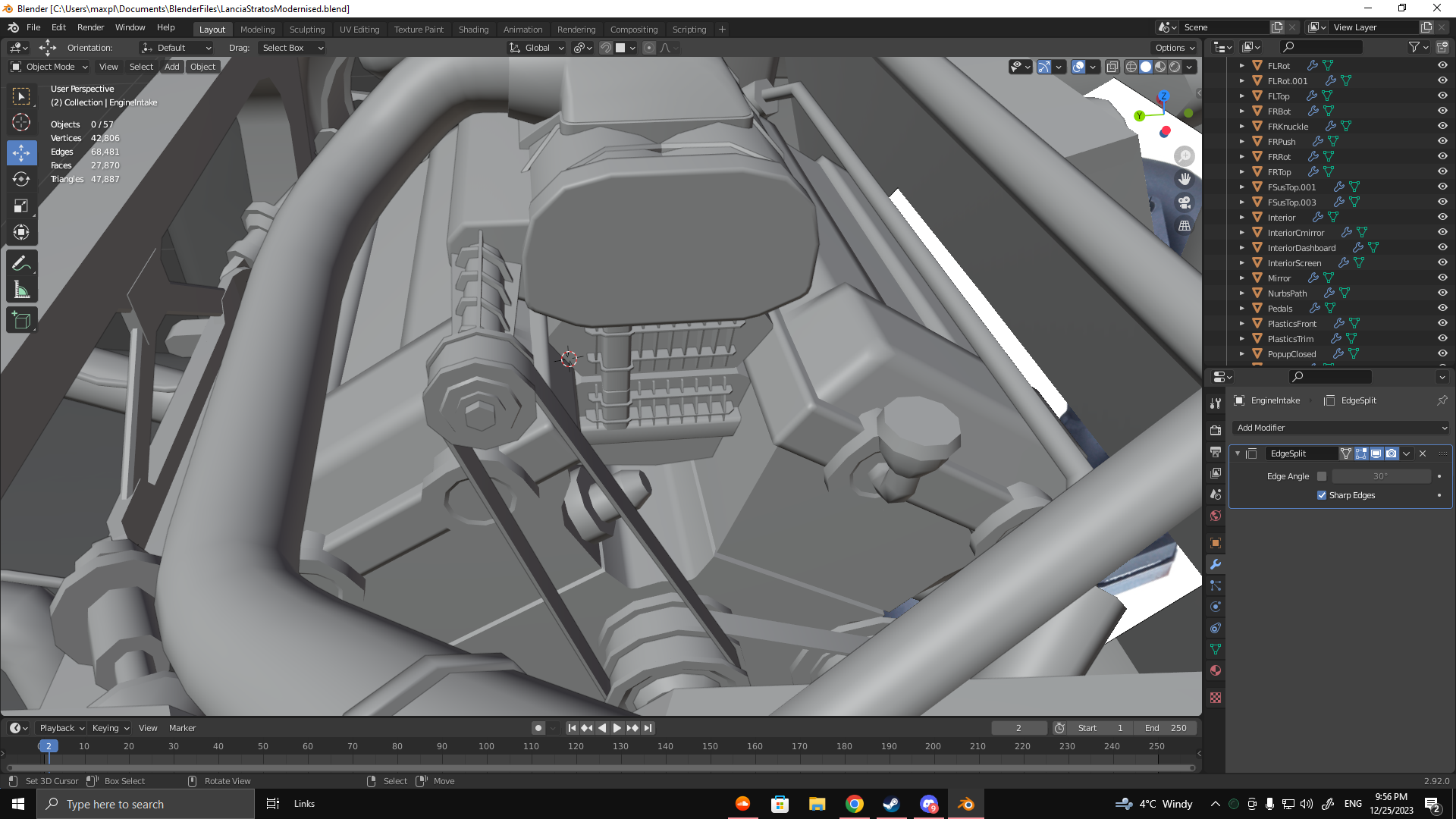The width and height of the screenshot is (1456, 819).
Task: Toggle camera view in viewport
Action: point(1184,202)
